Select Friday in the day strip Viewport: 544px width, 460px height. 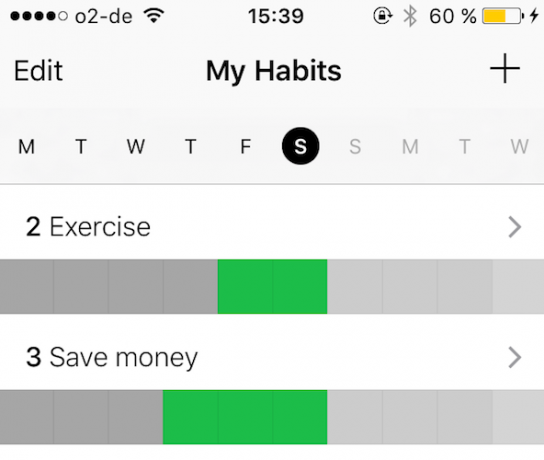tap(246, 146)
